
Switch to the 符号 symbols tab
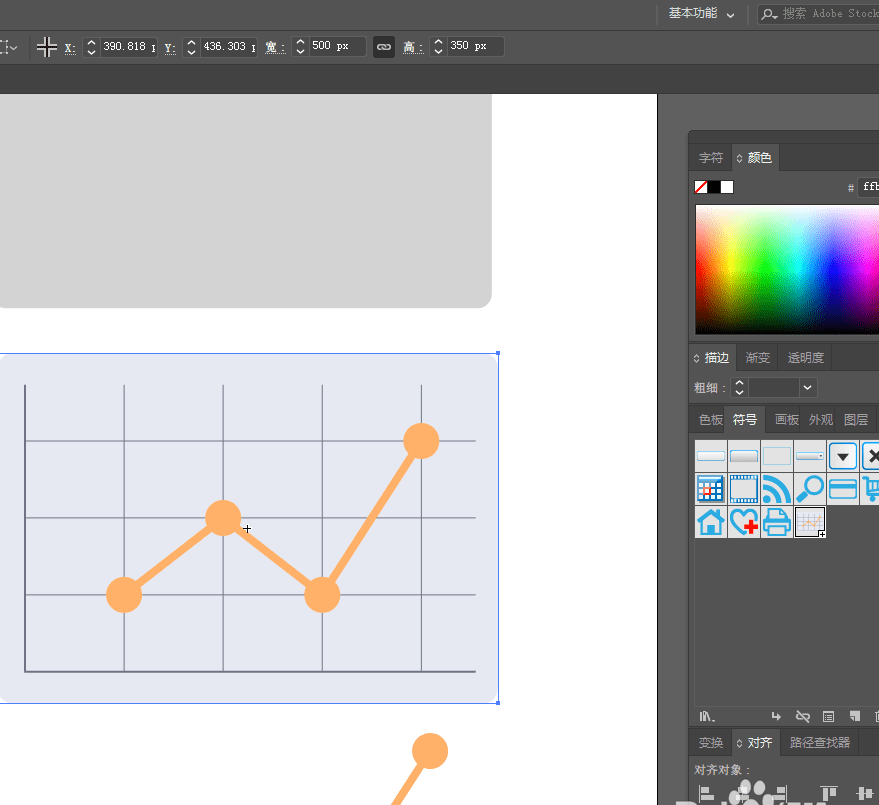744,419
